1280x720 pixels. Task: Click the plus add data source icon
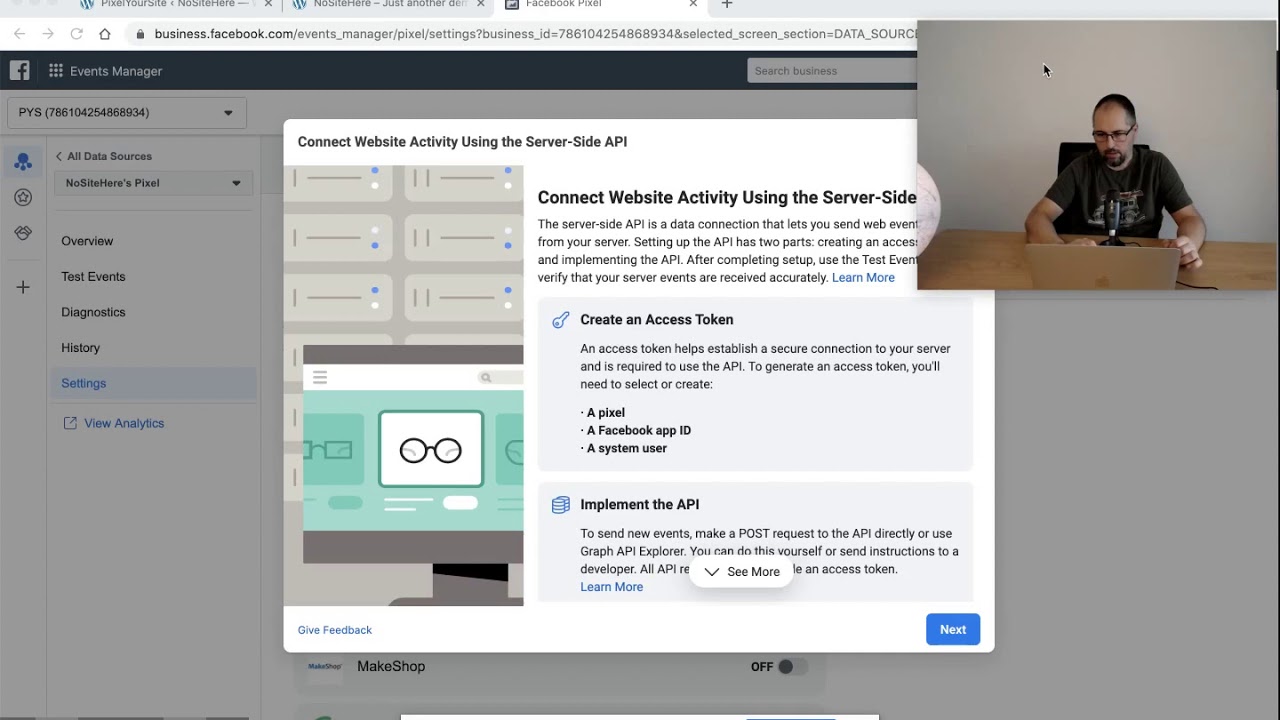pos(23,287)
